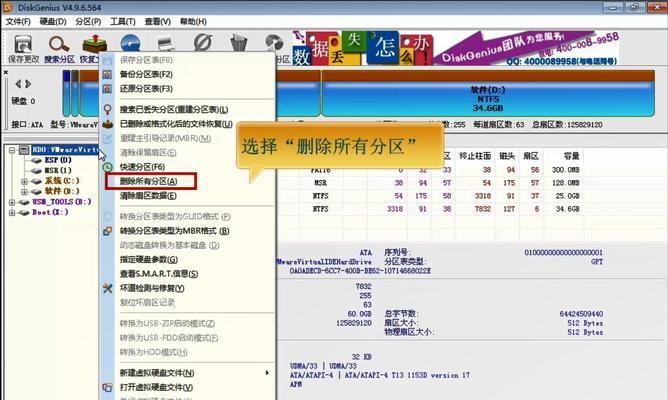Click the trash can delete partition toolbar icon
The height and width of the screenshot is (400, 668).
coord(239,43)
